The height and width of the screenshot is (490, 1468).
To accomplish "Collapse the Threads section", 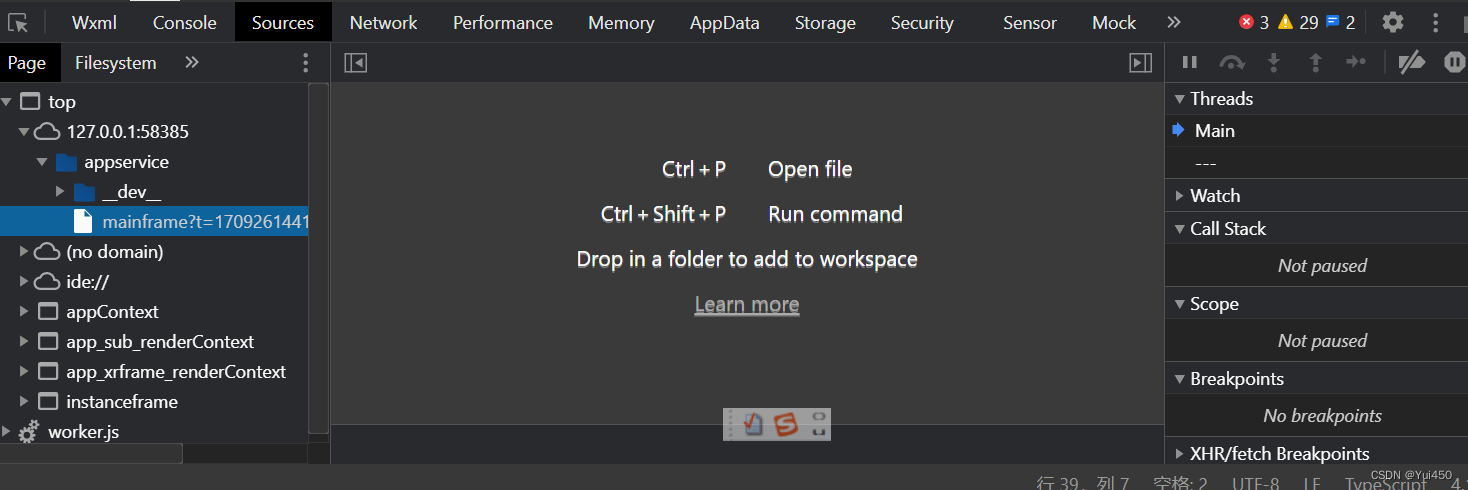I will click(x=1181, y=98).
